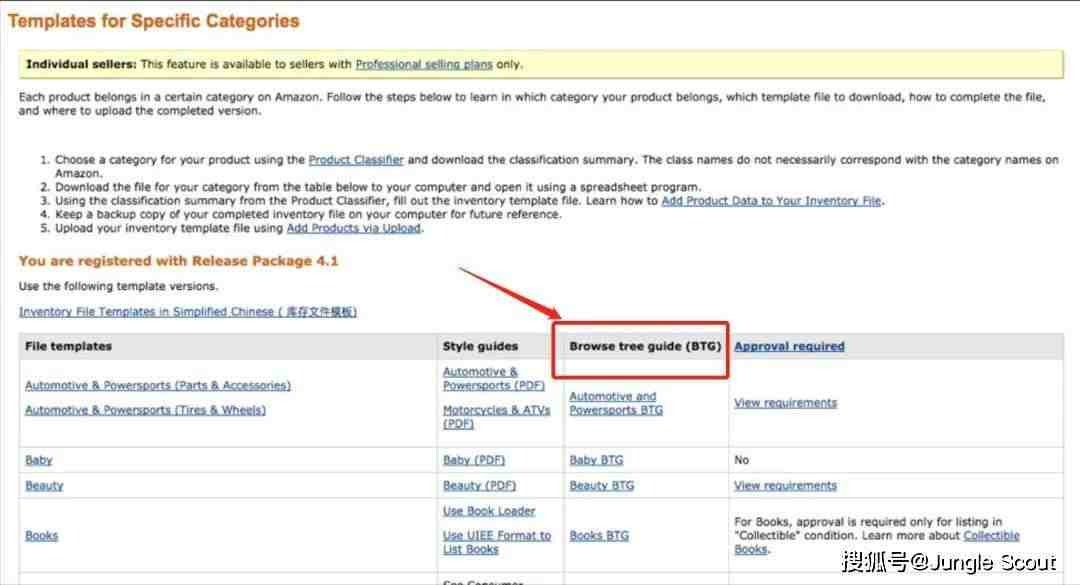
Task: Open the Motorcycles & ATVs (PDF) style guide
Action: pyautogui.click(x=497, y=417)
